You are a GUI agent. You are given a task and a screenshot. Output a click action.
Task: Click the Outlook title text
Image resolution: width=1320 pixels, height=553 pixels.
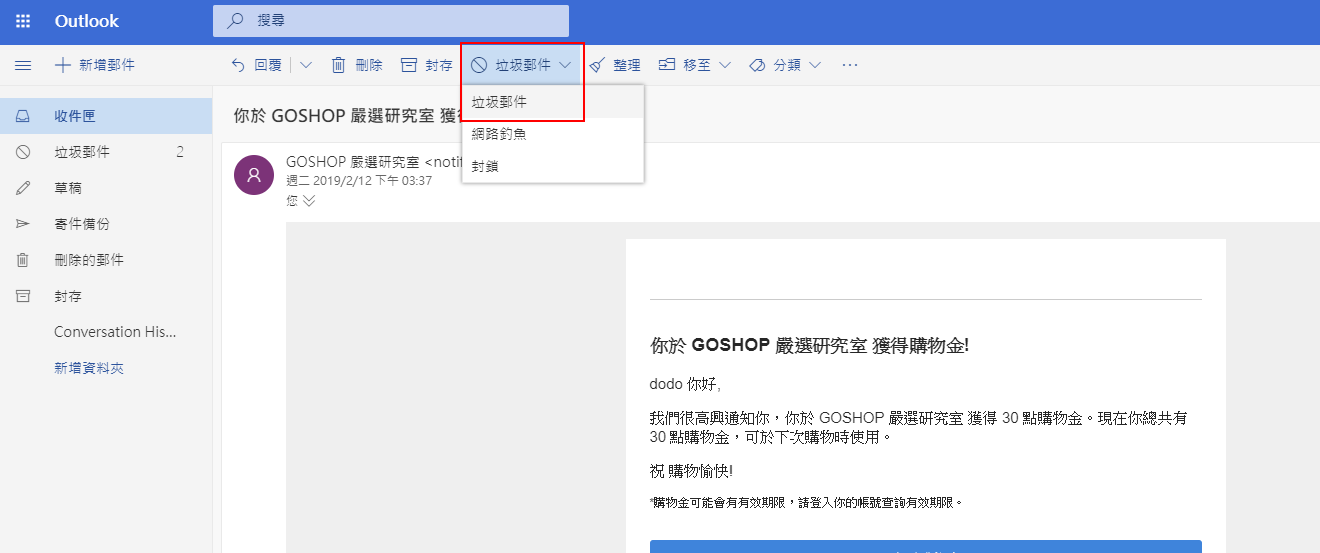pos(87,21)
